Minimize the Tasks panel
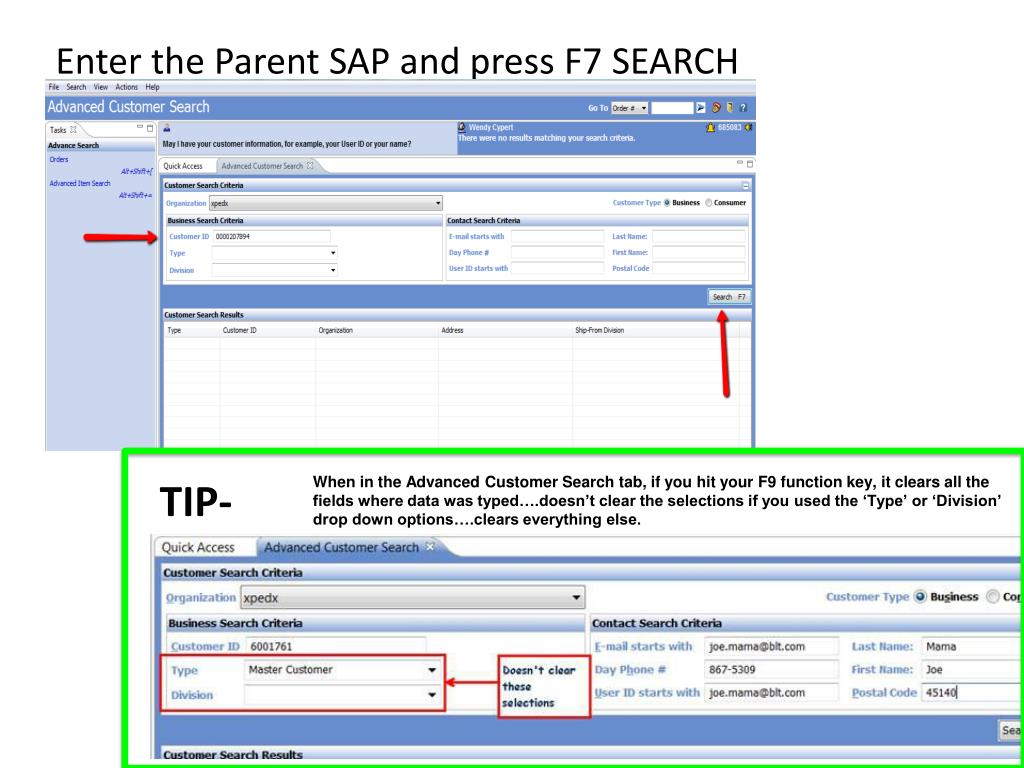The image size is (1024, 768). (140, 127)
